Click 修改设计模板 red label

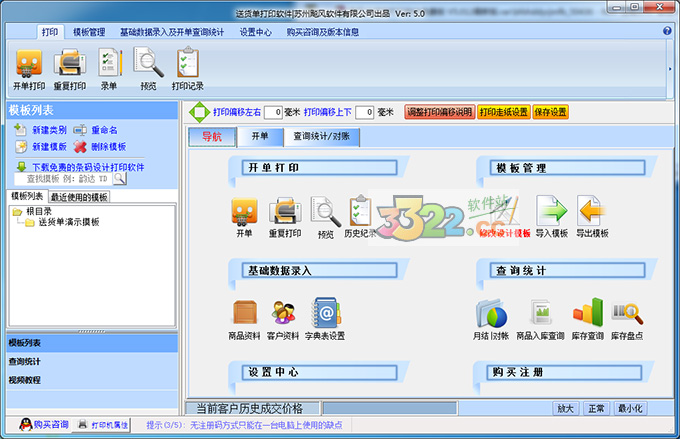coord(504,233)
